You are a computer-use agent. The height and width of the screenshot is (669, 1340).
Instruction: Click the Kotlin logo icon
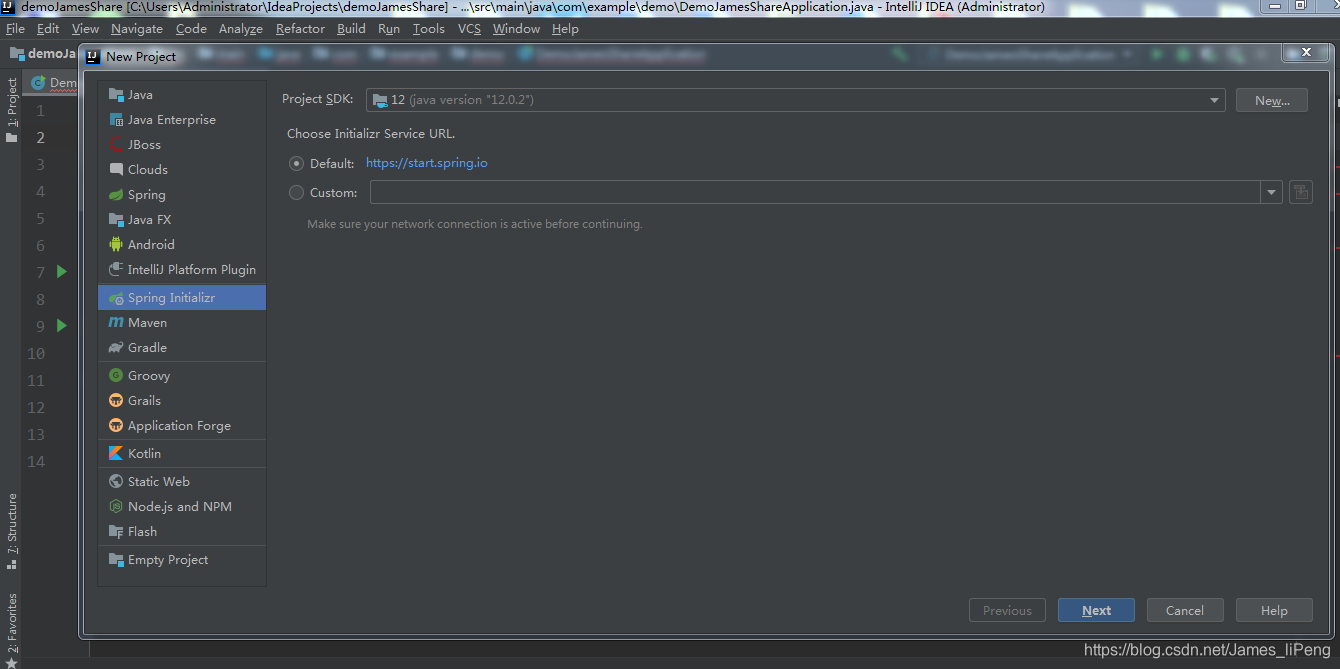click(116, 454)
